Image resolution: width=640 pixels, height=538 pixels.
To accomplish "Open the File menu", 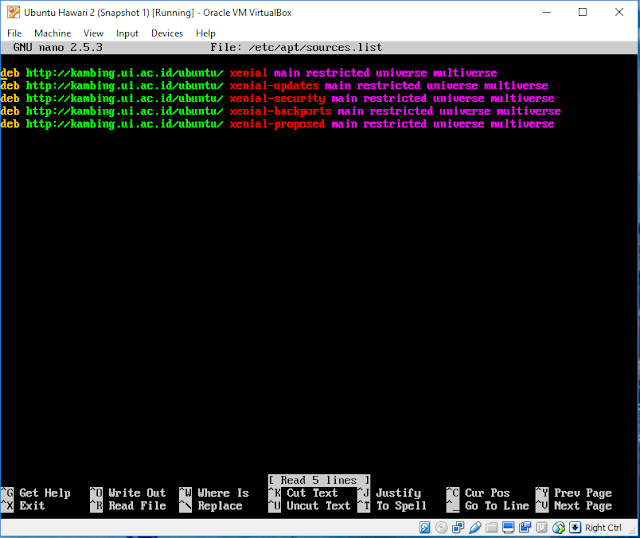I will (x=14, y=33).
